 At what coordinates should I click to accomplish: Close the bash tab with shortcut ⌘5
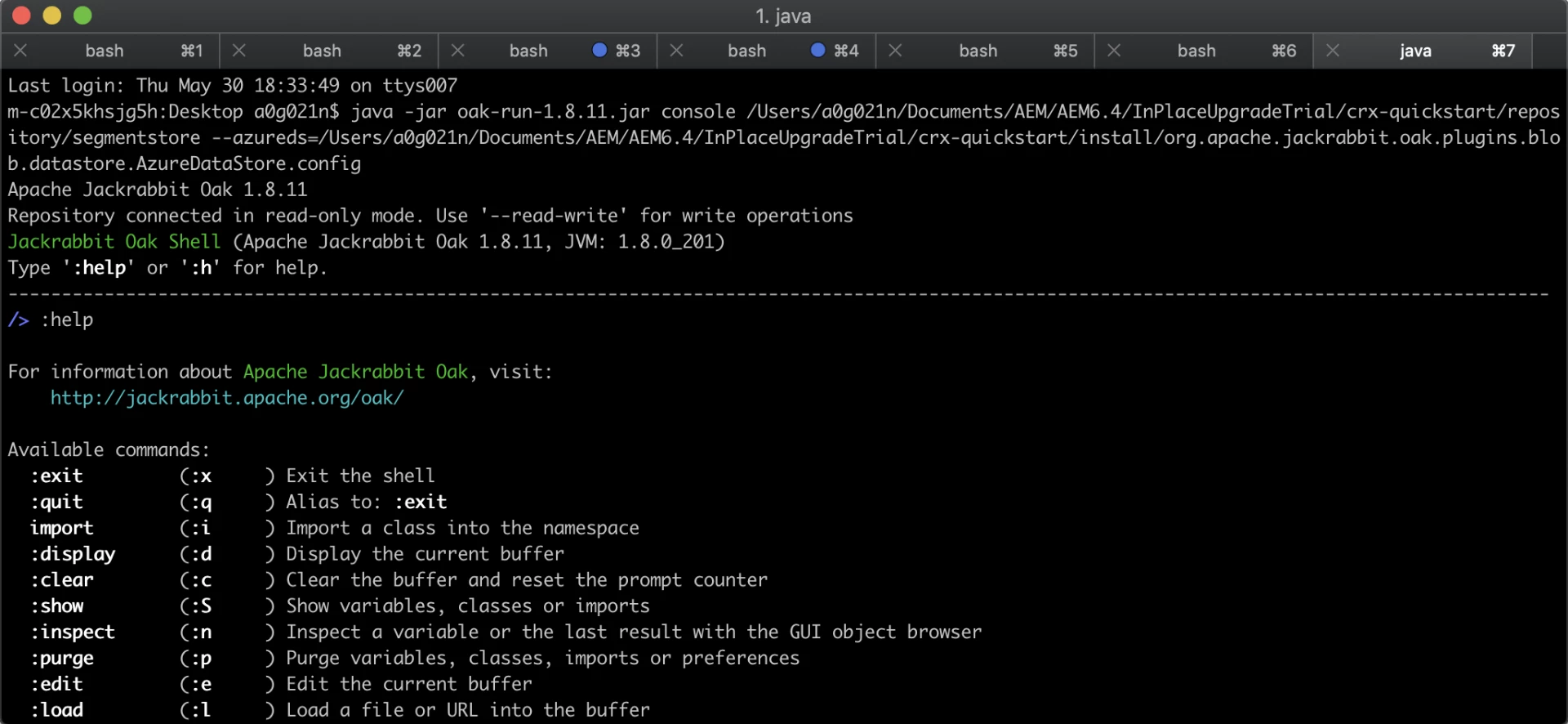pos(896,51)
